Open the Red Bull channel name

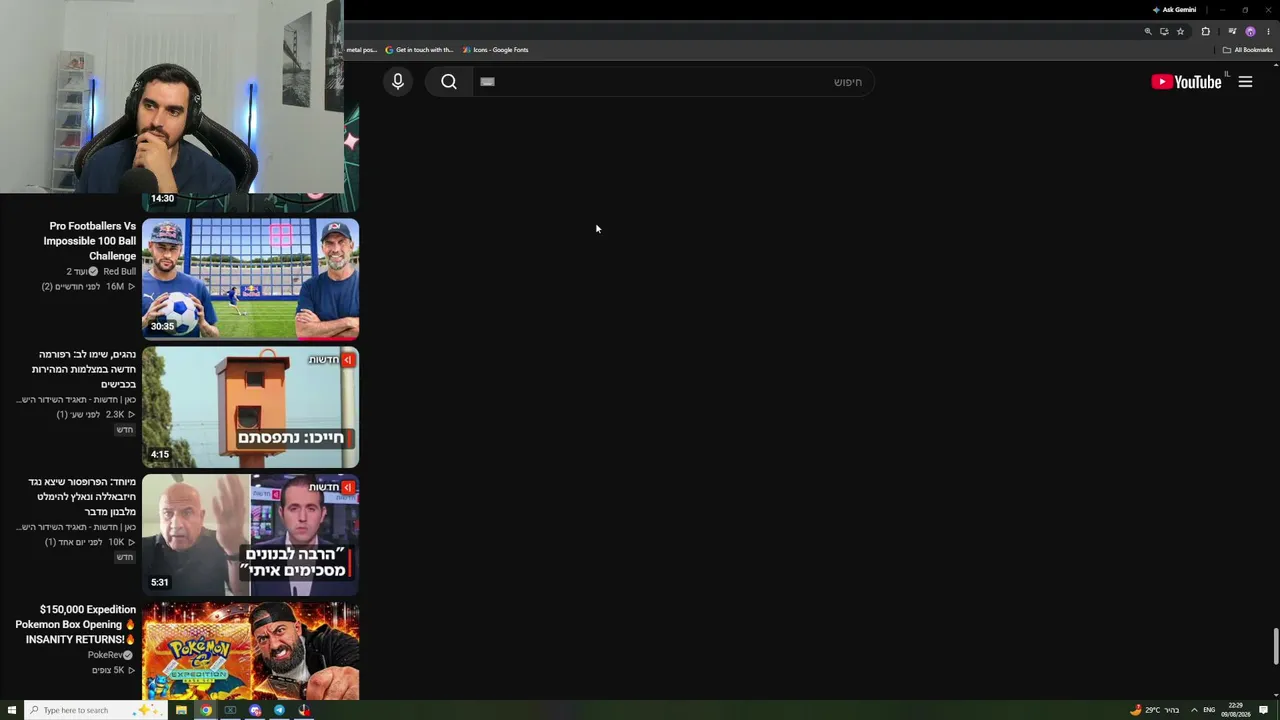tap(119, 272)
